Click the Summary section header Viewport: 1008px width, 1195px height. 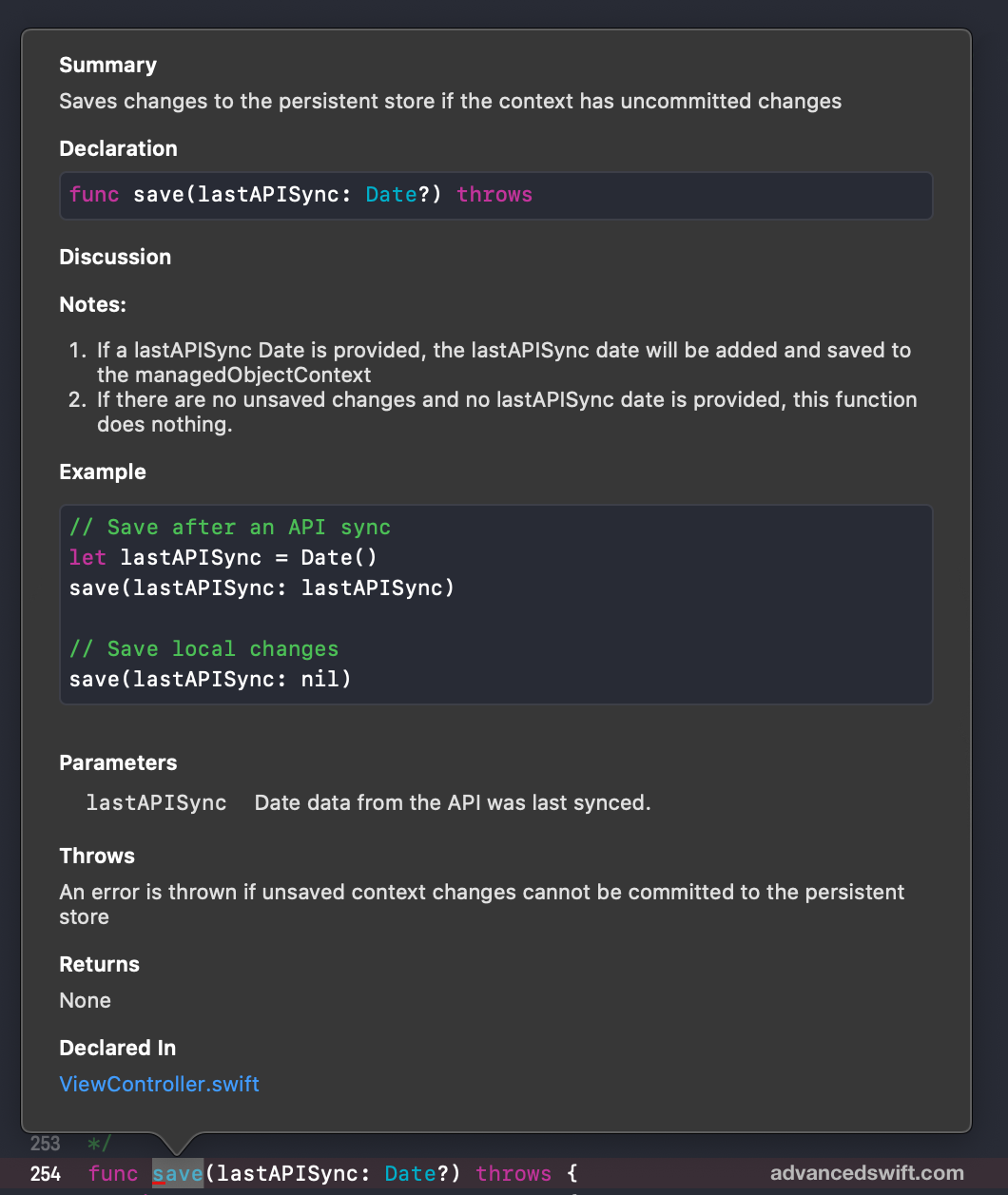point(107,65)
